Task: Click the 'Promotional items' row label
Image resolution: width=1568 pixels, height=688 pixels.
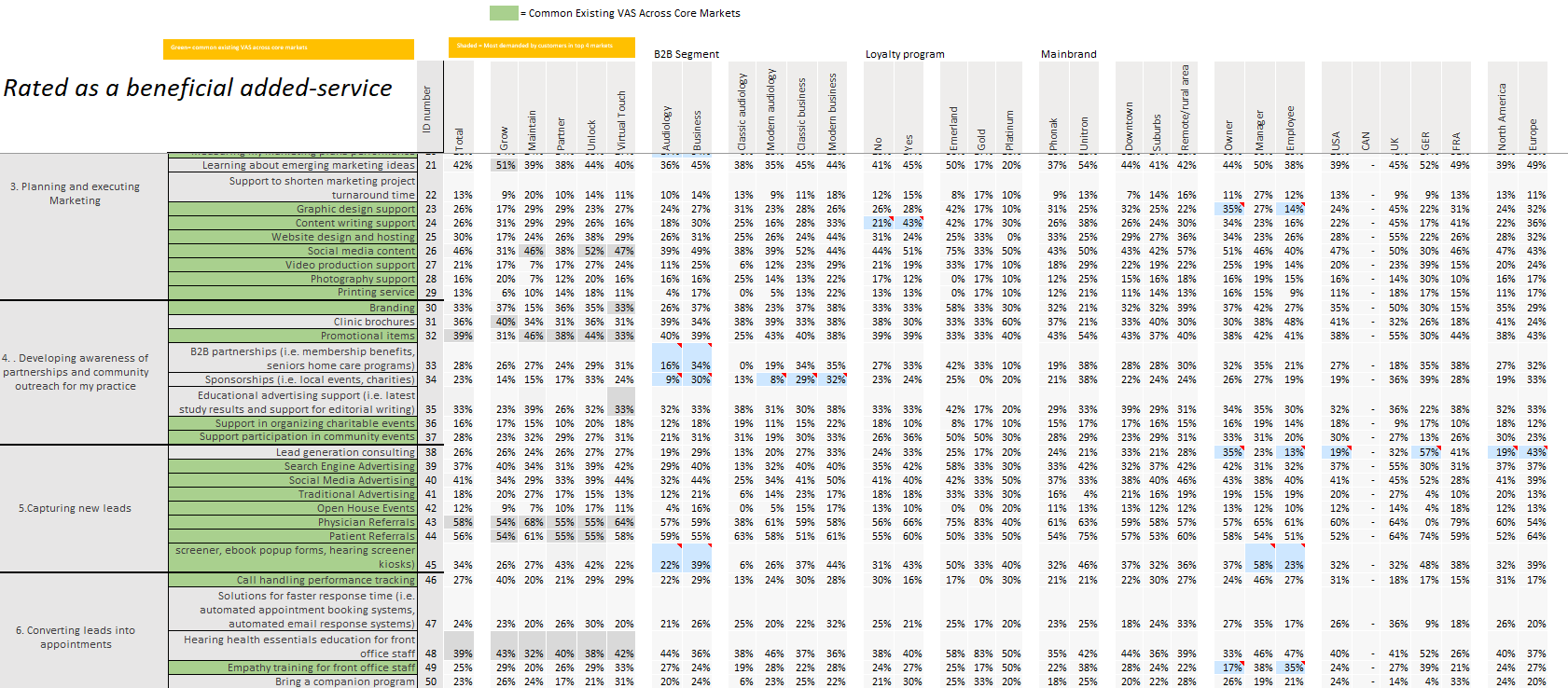Action: click(x=368, y=336)
